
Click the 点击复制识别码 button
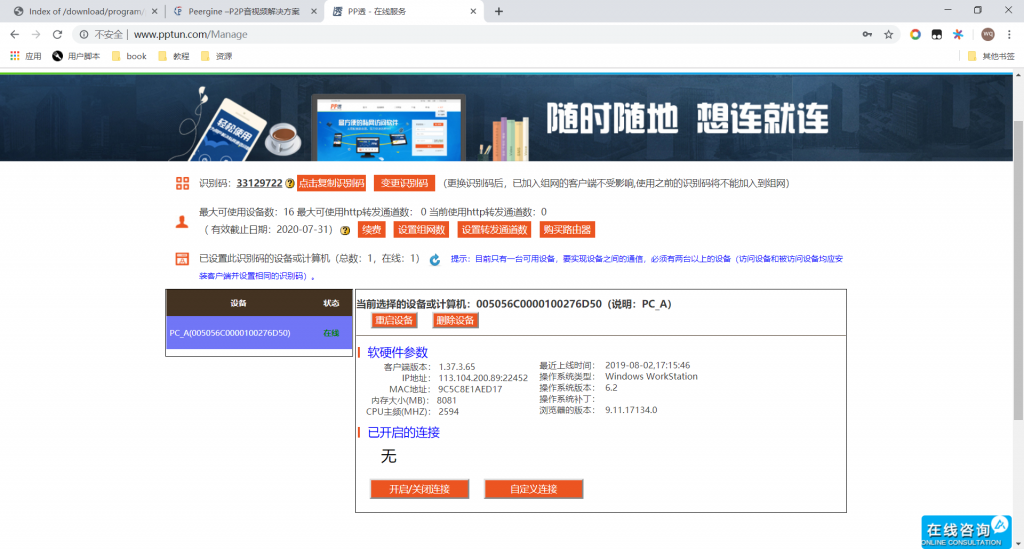331,183
